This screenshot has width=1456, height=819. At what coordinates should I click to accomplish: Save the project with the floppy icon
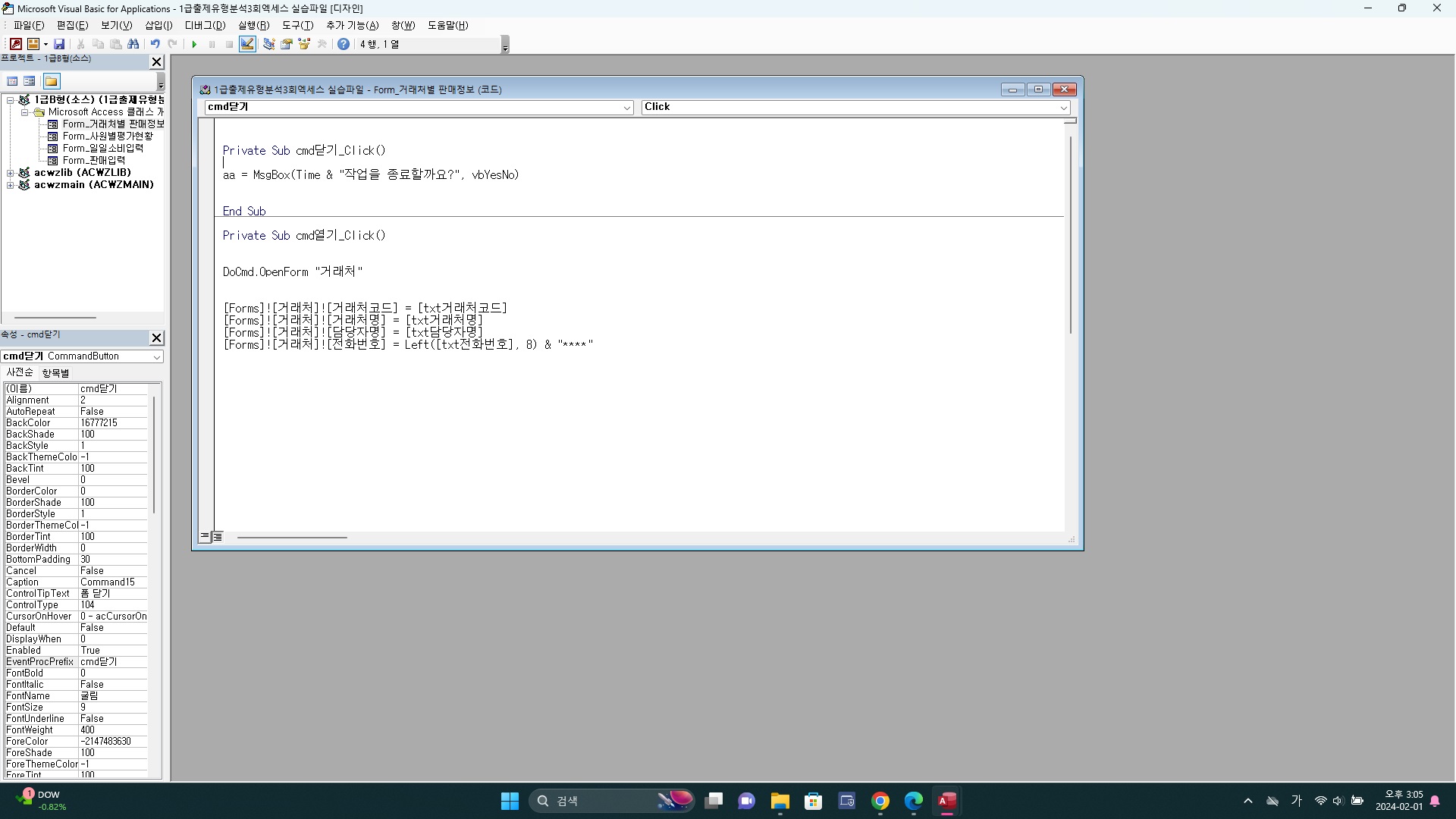(59, 44)
